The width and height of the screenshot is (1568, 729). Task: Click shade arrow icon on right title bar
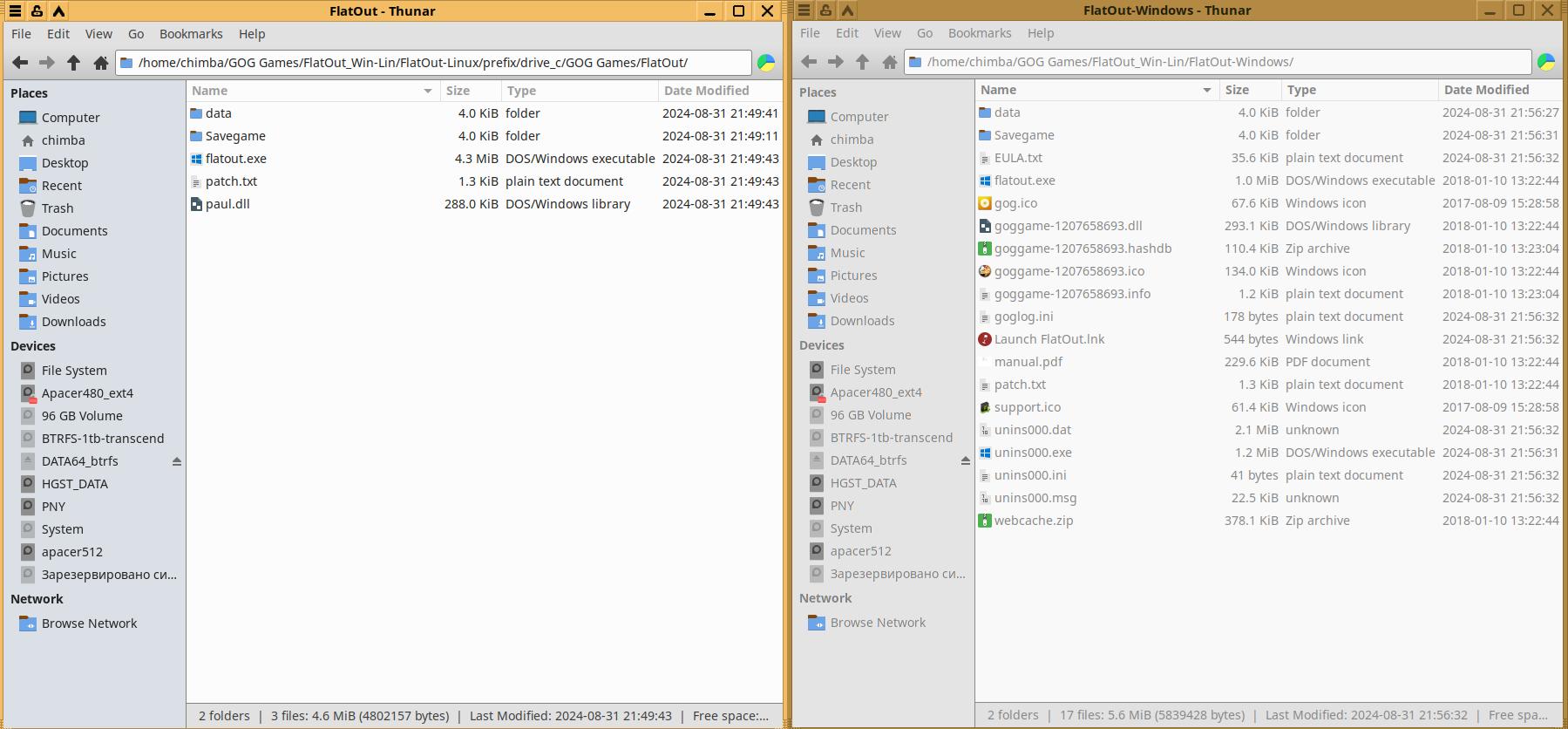pyautogui.click(x=847, y=10)
